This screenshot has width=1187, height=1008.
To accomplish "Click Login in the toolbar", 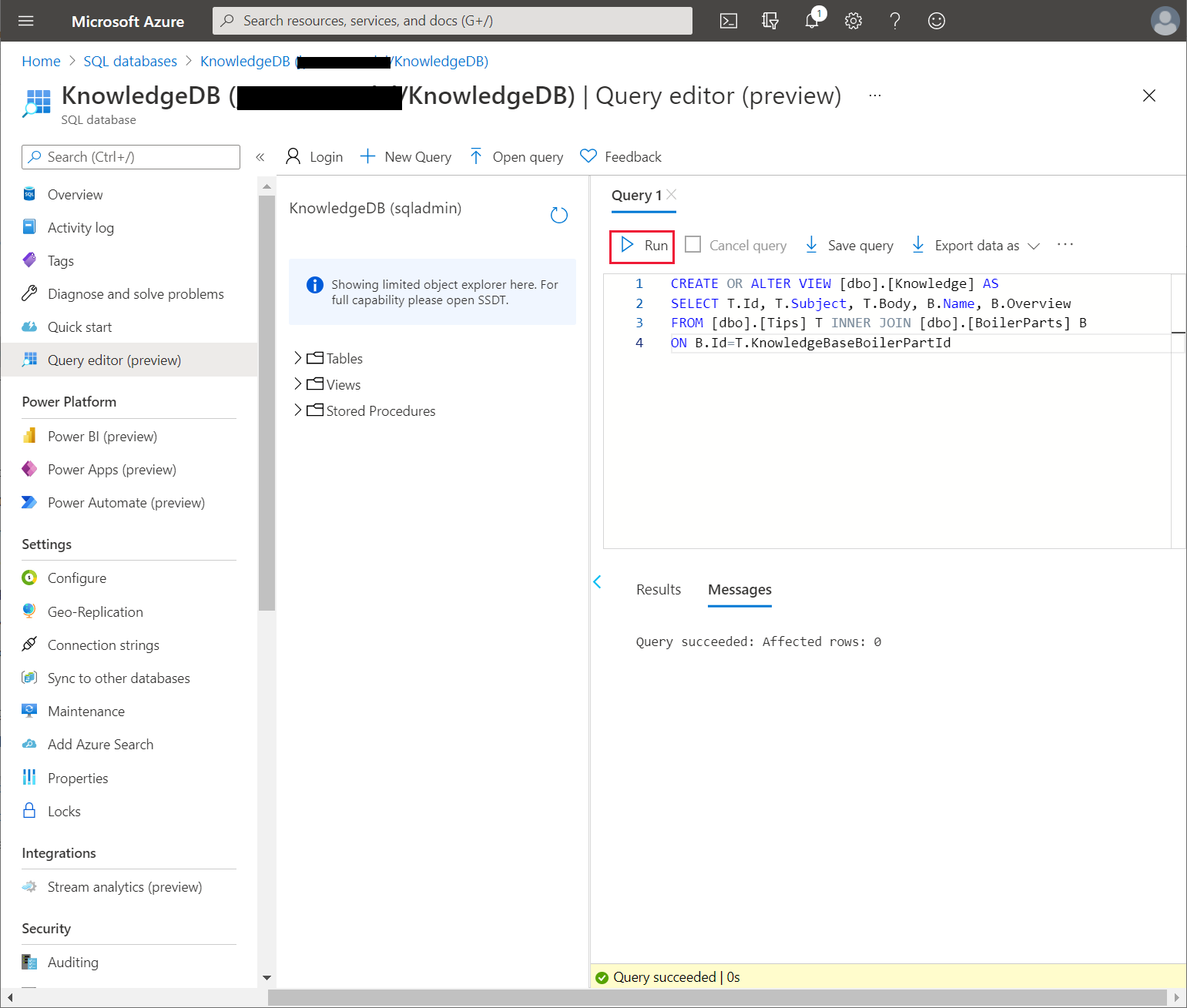I will [x=314, y=157].
